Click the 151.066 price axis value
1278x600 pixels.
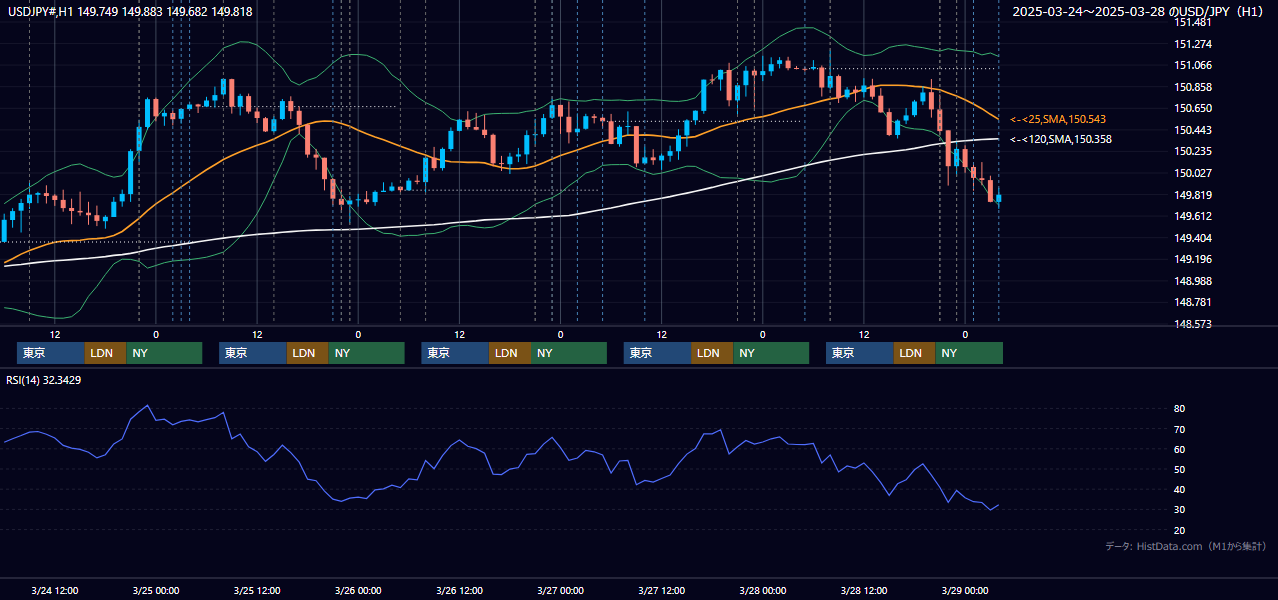(1193, 66)
